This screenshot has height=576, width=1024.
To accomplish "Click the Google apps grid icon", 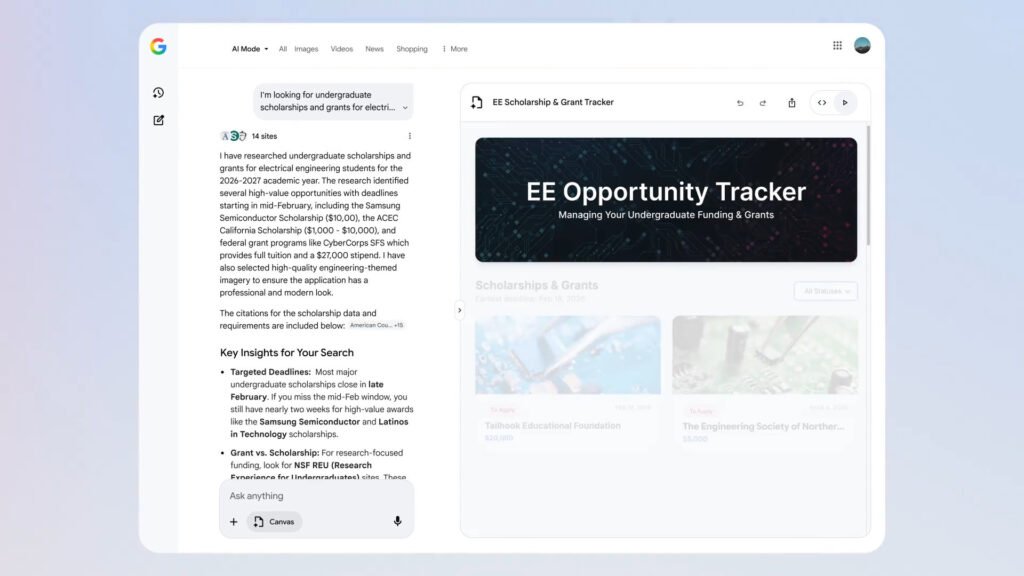I will click(837, 44).
